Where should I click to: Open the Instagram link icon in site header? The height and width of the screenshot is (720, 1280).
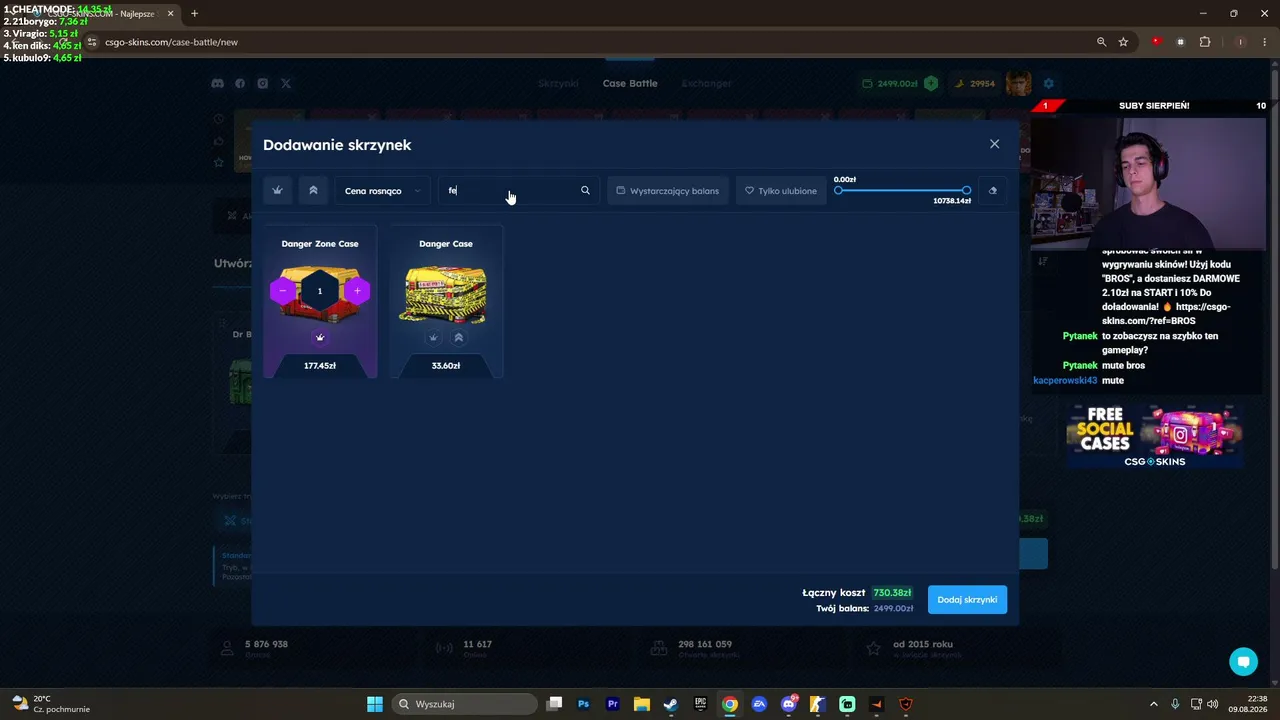[x=263, y=83]
